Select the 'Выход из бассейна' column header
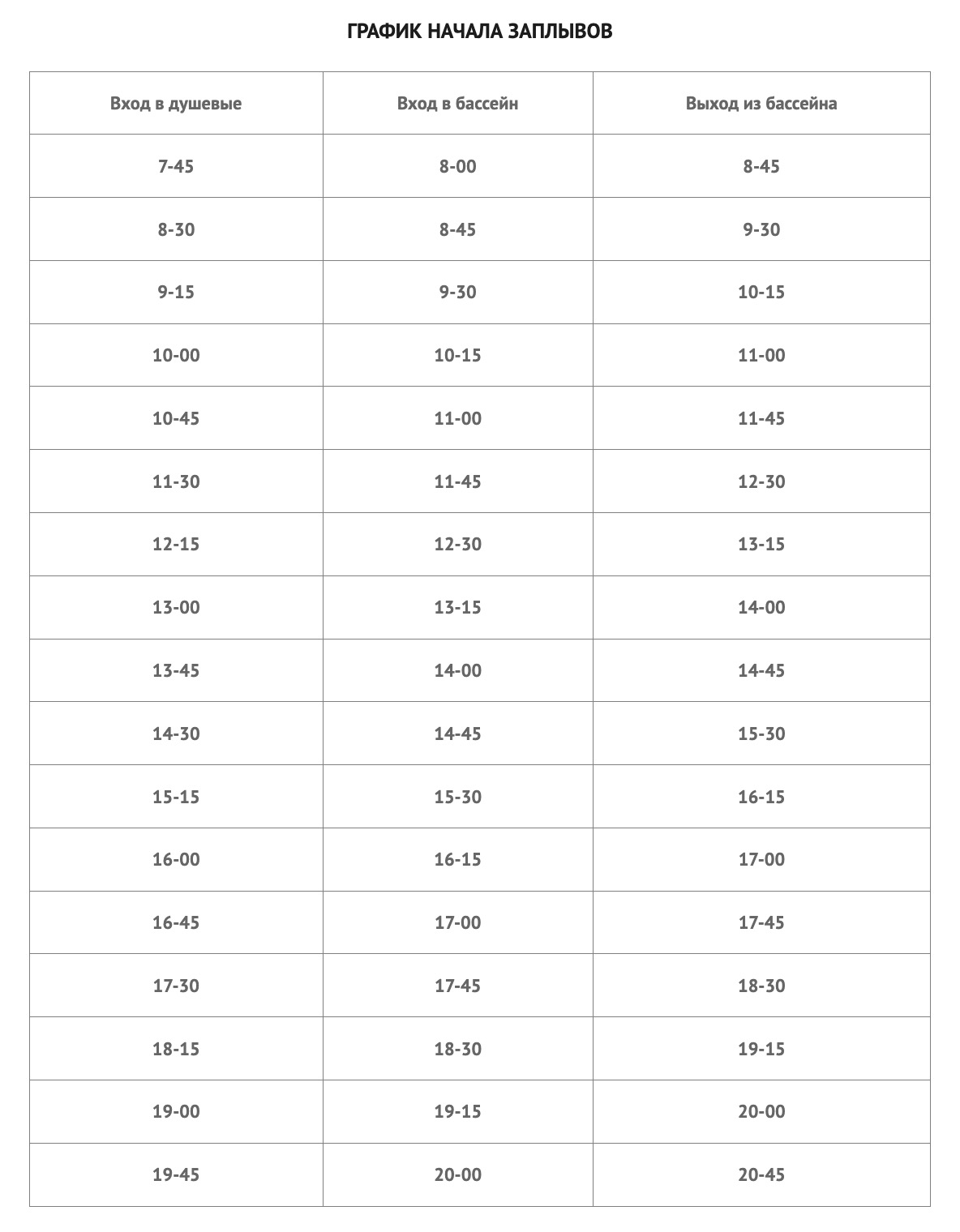The image size is (960, 1232). [x=761, y=104]
